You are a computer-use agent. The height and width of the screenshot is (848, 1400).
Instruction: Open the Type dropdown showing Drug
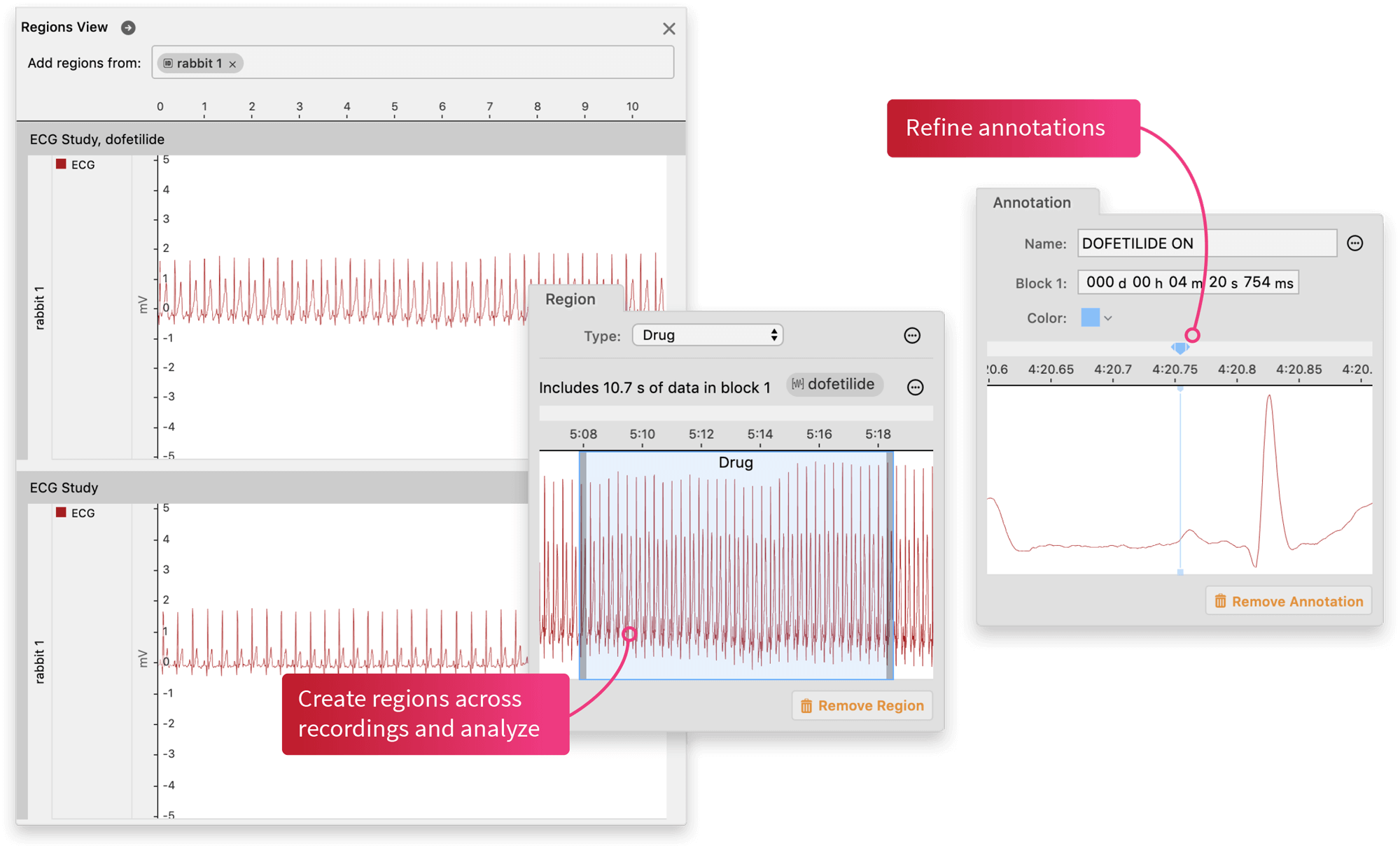coord(707,334)
